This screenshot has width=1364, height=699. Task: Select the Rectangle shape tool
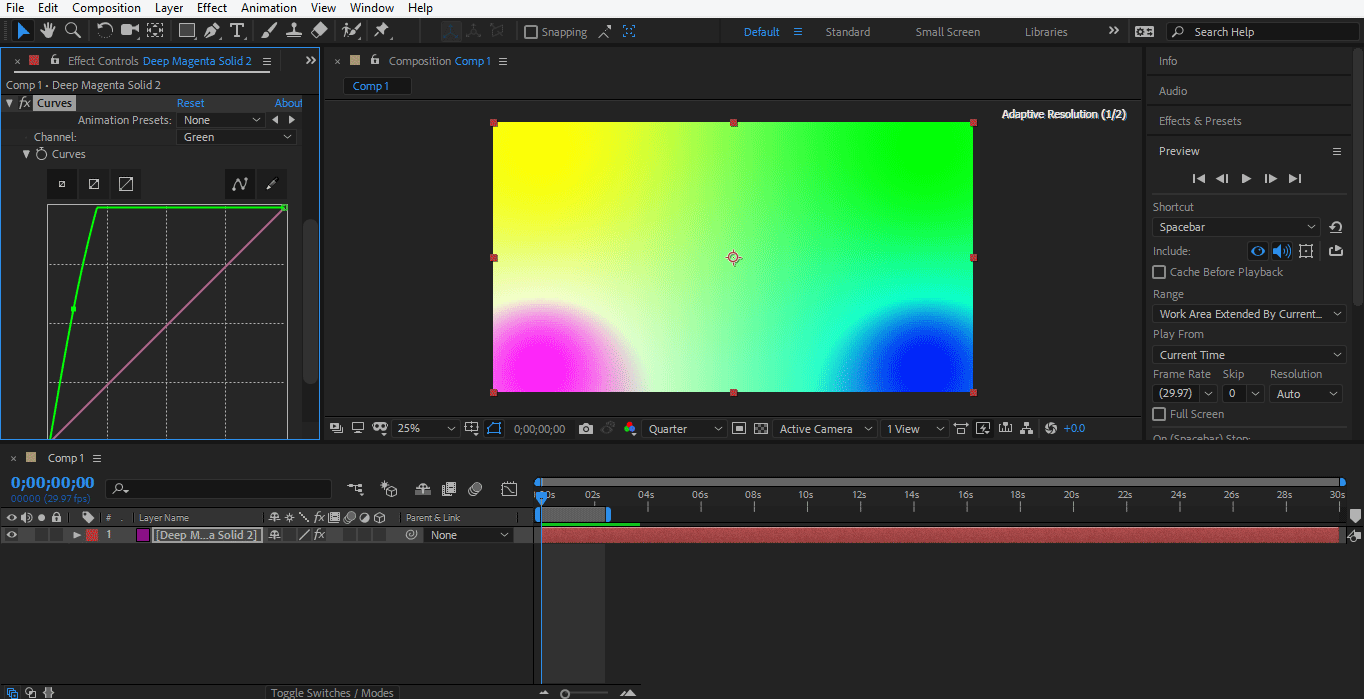click(186, 31)
